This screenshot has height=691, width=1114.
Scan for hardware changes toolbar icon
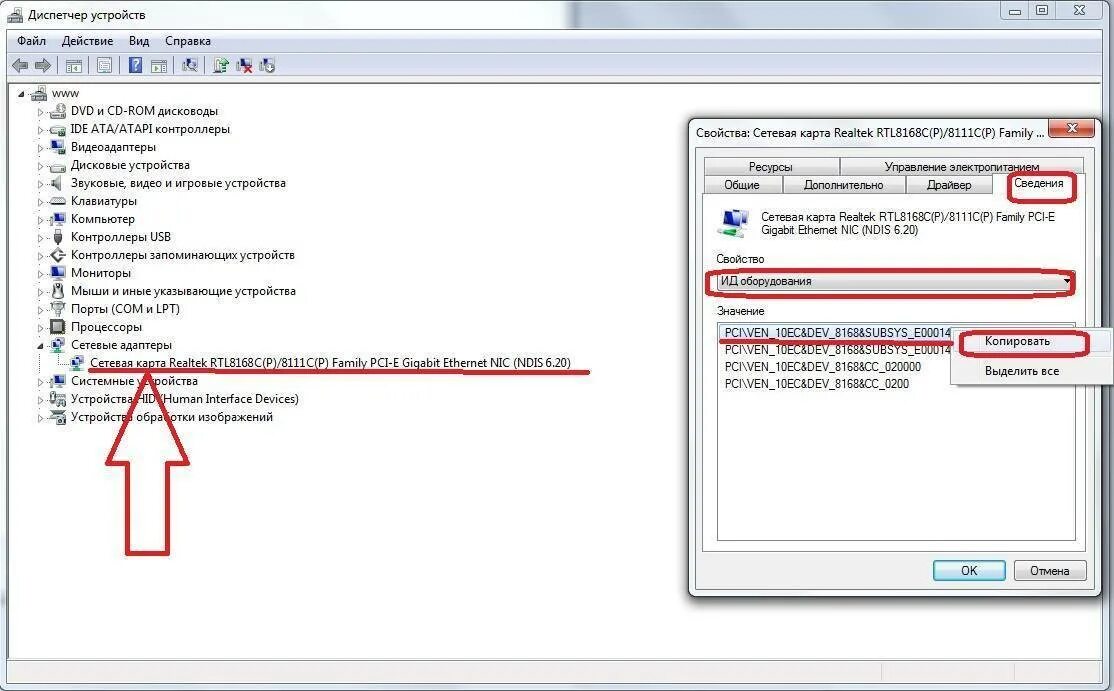point(190,66)
